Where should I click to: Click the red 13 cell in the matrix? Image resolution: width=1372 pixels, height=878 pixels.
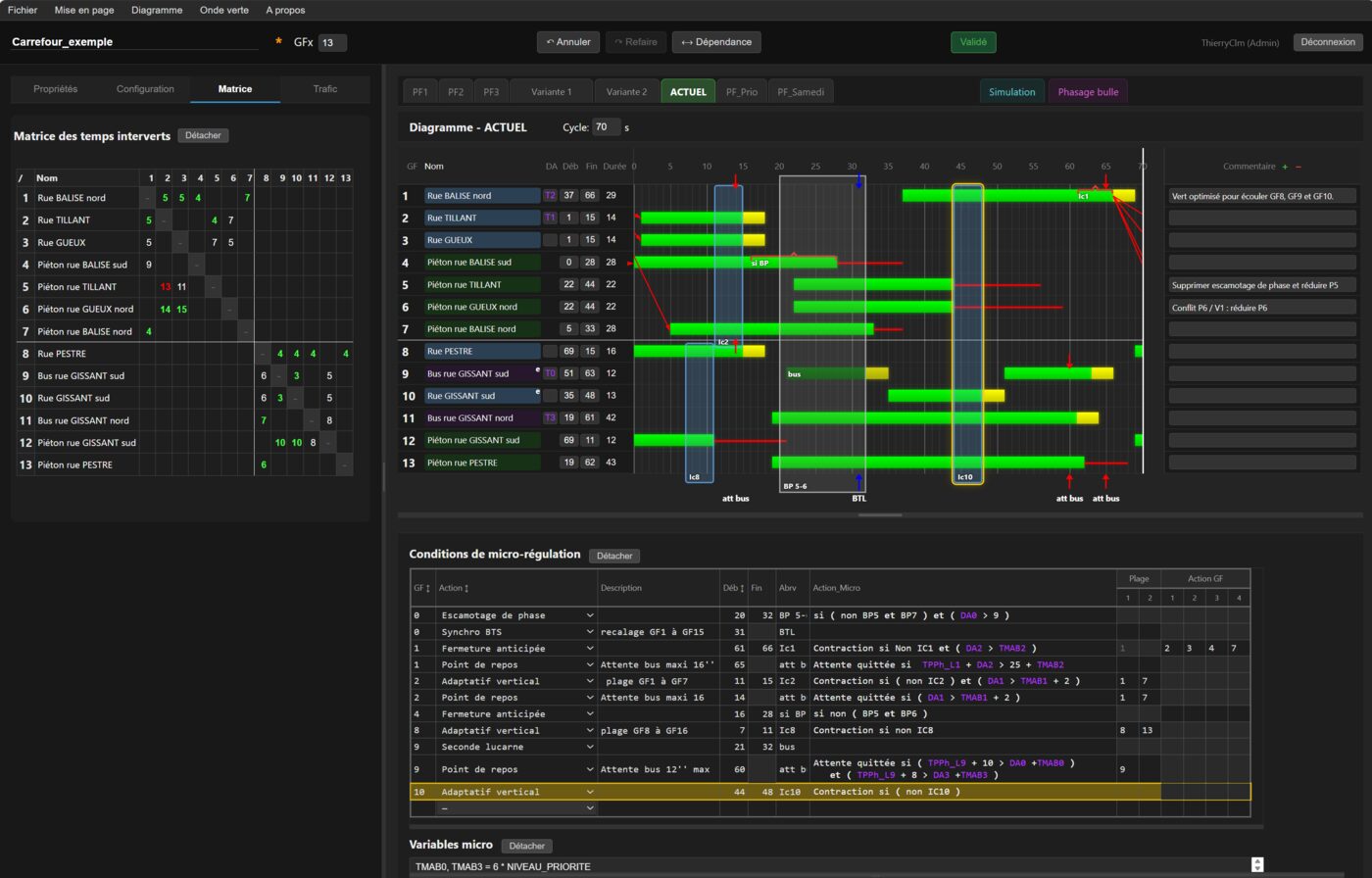click(x=166, y=287)
